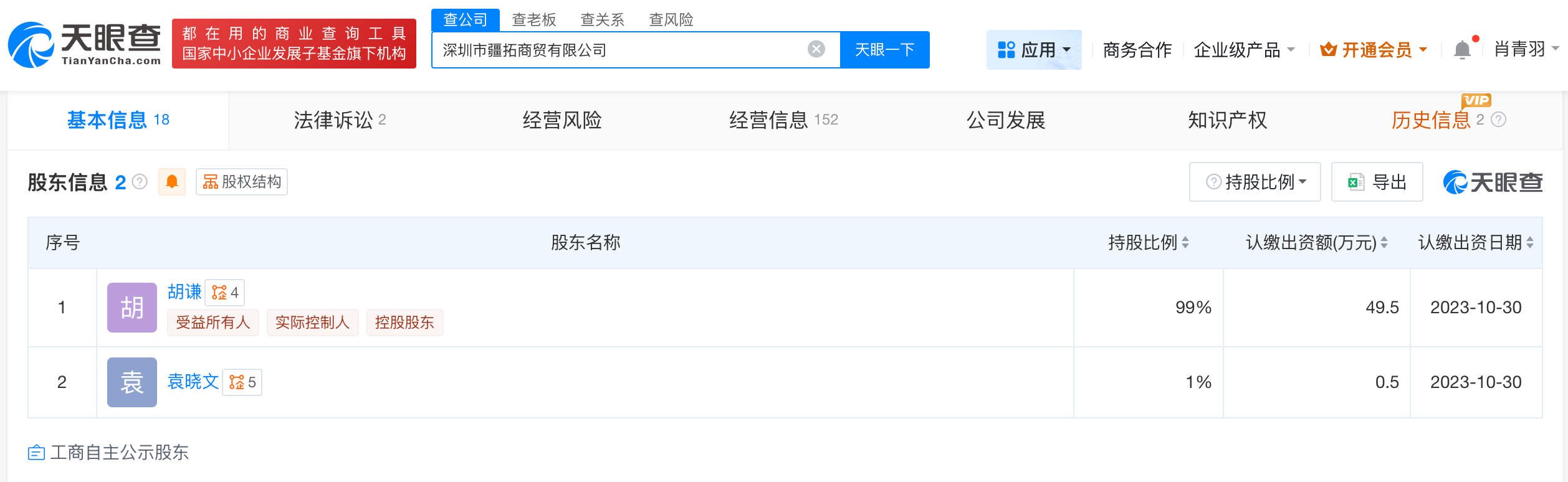
Task: Sort by 认缴出资额(万元) column arrows
Action: point(1384,243)
